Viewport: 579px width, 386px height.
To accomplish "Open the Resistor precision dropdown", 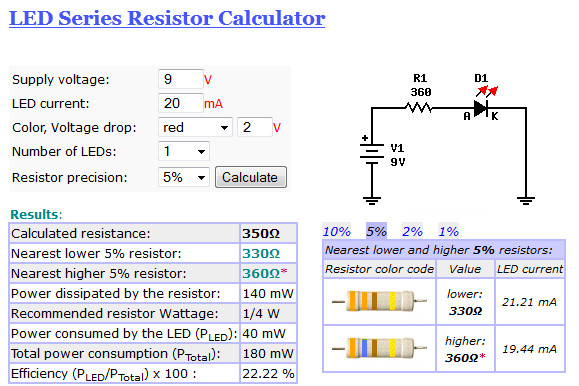I will (184, 177).
